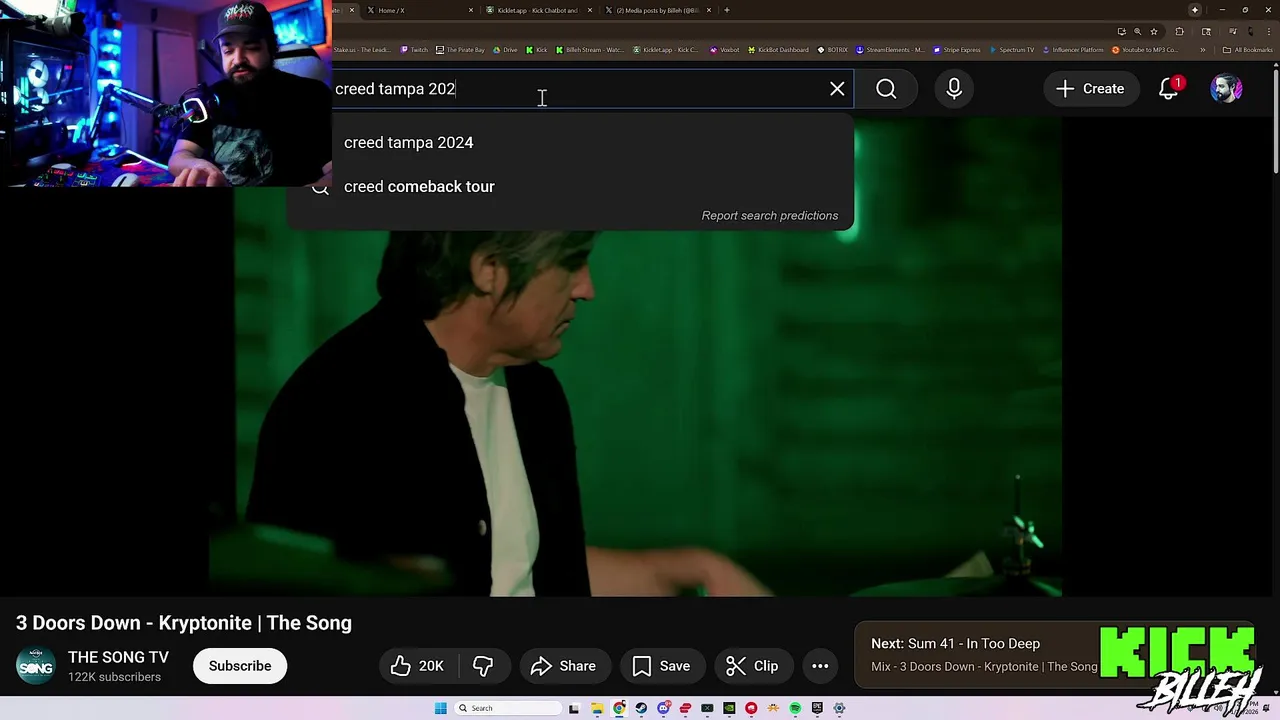
Task: Clear the YouTube search text with the X icon
Action: tap(837, 89)
